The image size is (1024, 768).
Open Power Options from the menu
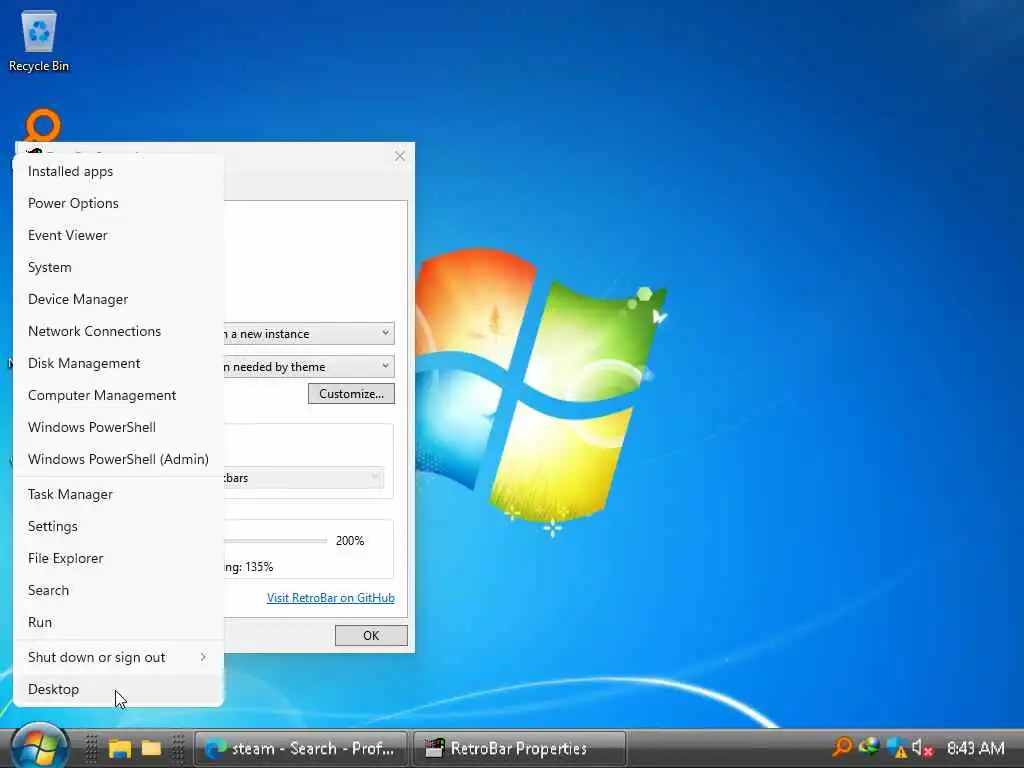(x=118, y=203)
